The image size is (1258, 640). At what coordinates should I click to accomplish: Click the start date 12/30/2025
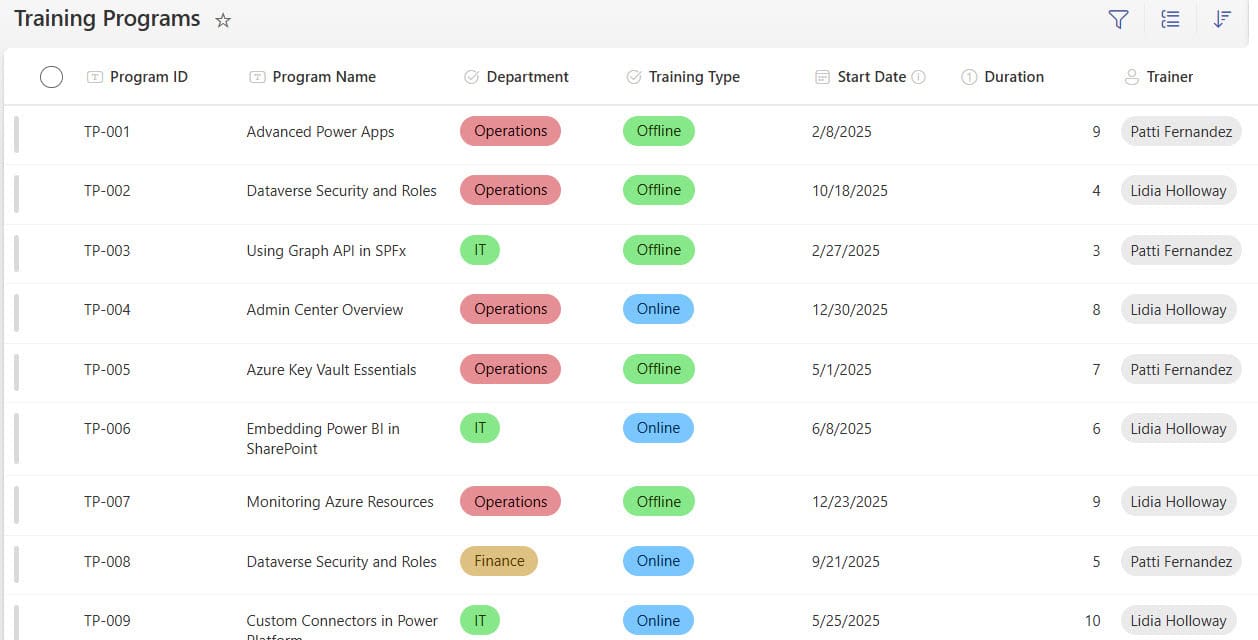tap(850, 310)
